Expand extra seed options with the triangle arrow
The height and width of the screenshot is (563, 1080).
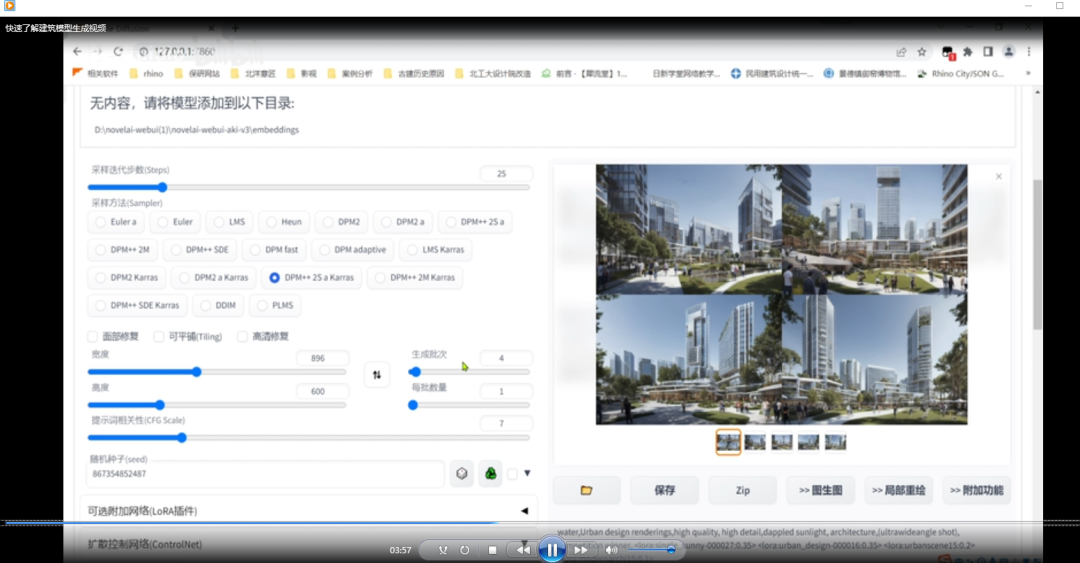(x=527, y=473)
